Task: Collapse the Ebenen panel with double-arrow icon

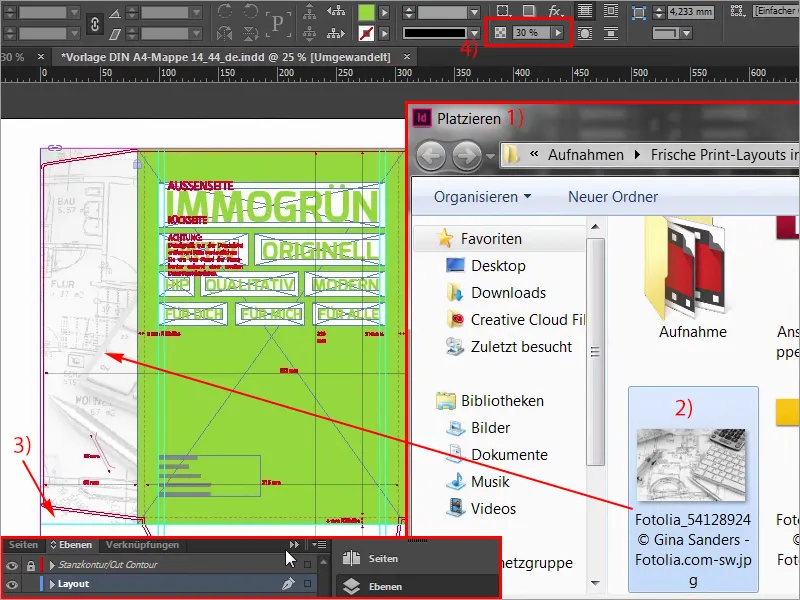Action: 293,547
